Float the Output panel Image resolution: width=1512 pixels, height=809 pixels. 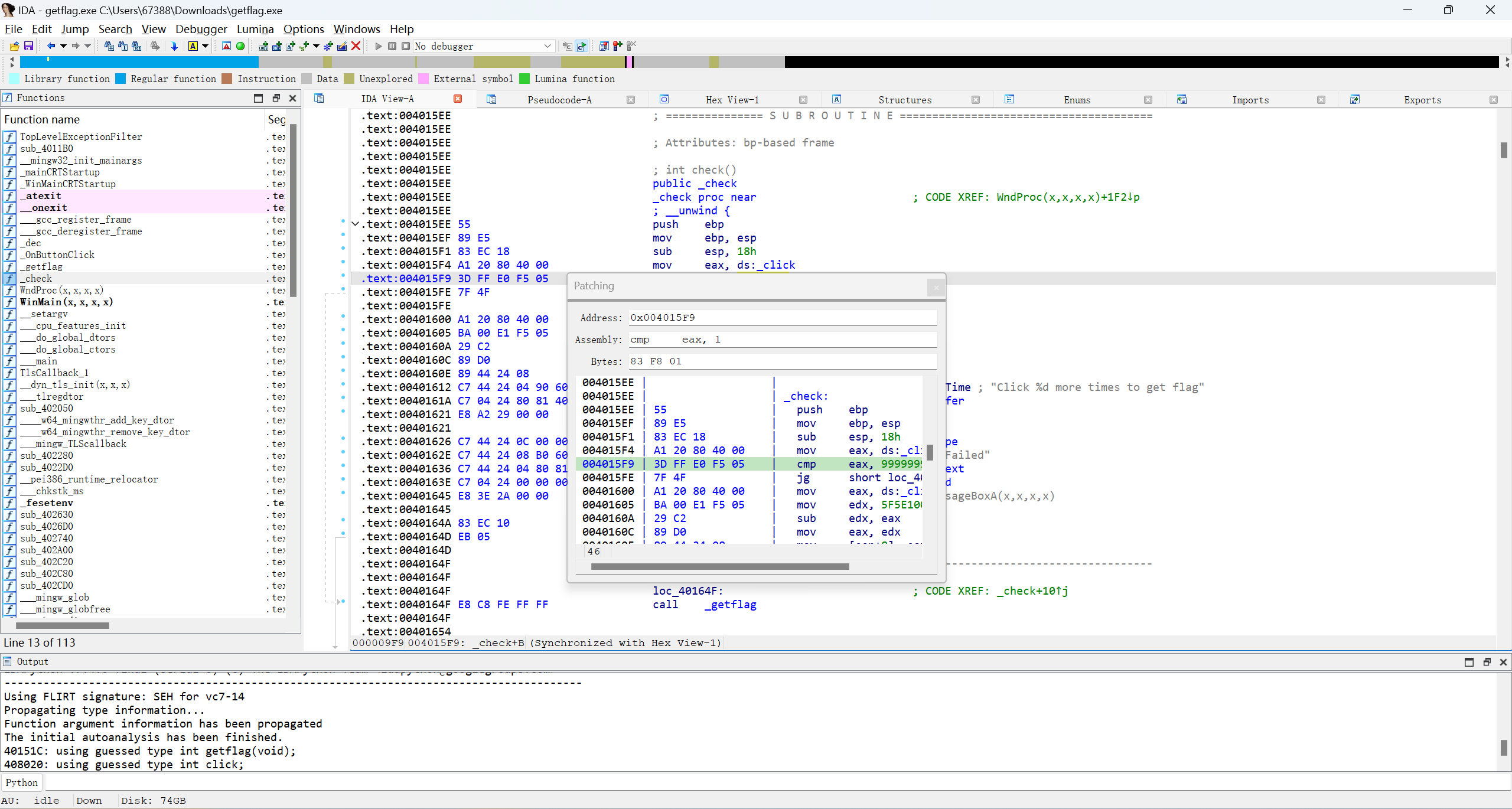click(1487, 662)
